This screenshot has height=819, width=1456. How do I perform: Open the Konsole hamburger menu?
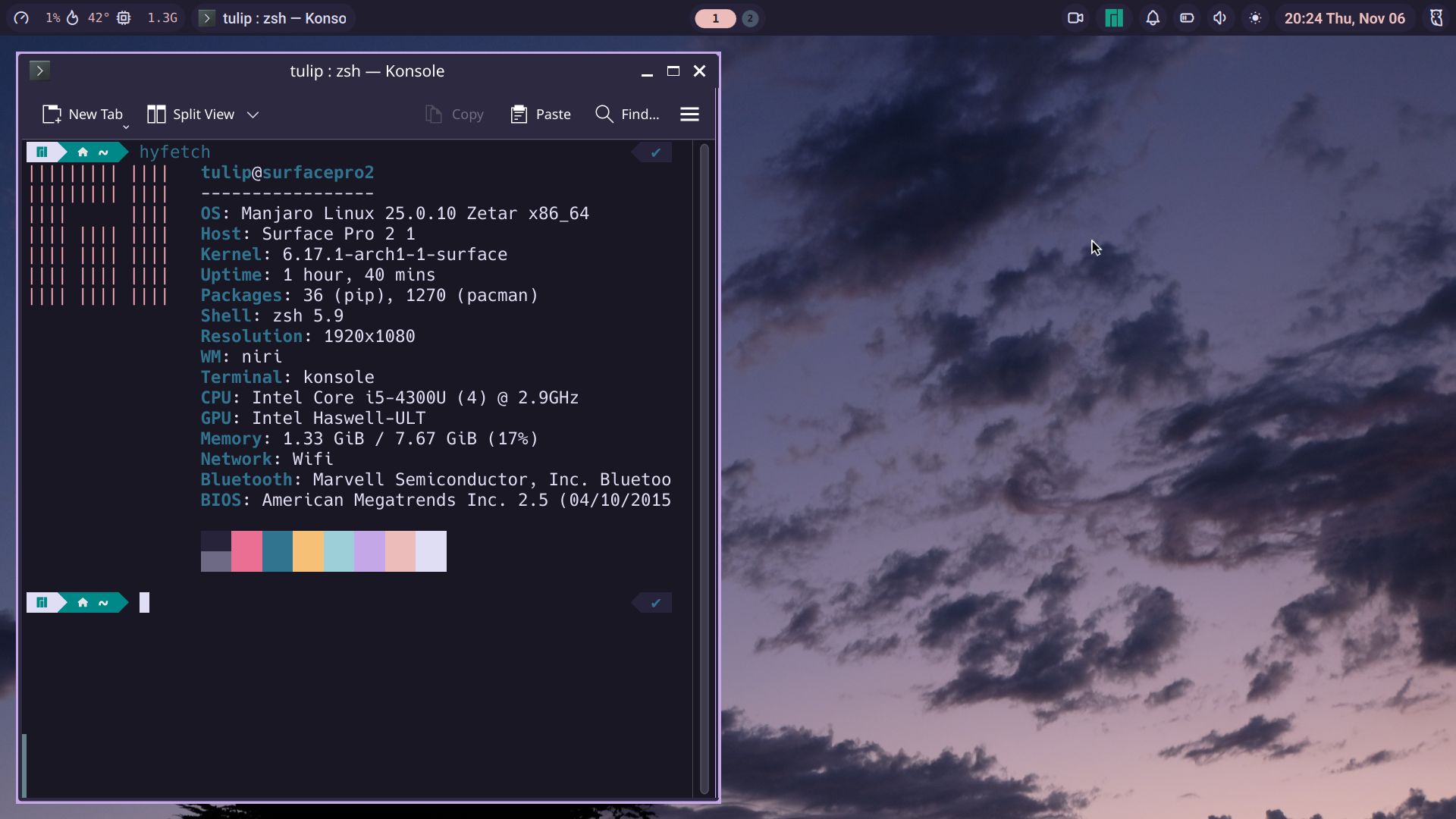tap(689, 115)
